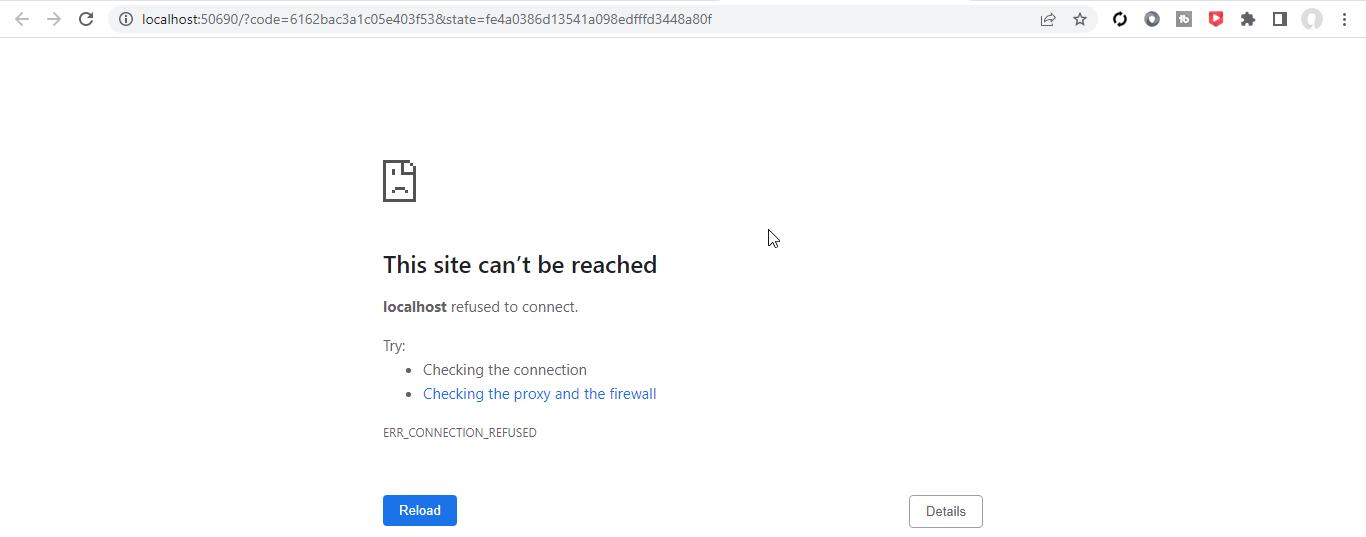Open the circular arrows sync extension
Image resolution: width=1366 pixels, height=537 pixels.
1120,19
